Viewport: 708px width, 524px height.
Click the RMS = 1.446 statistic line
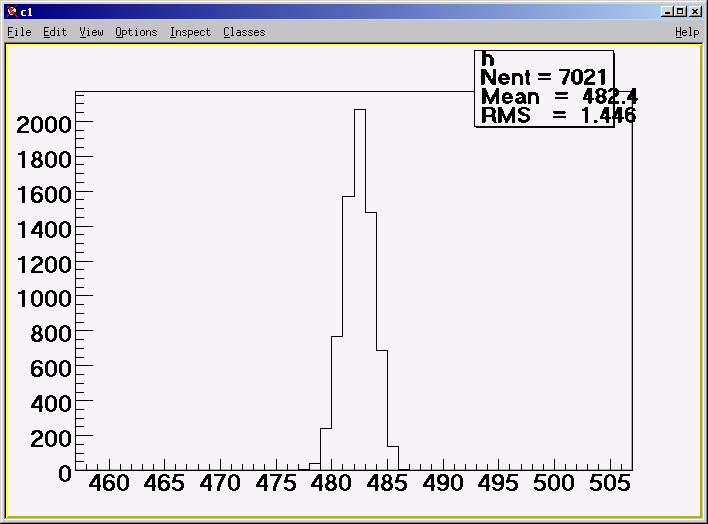[558, 116]
